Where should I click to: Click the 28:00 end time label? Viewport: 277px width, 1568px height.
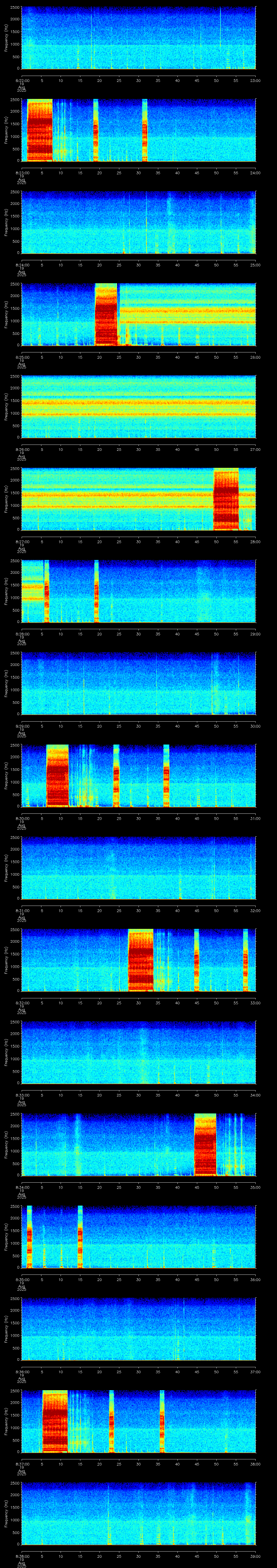pyautogui.click(x=255, y=542)
